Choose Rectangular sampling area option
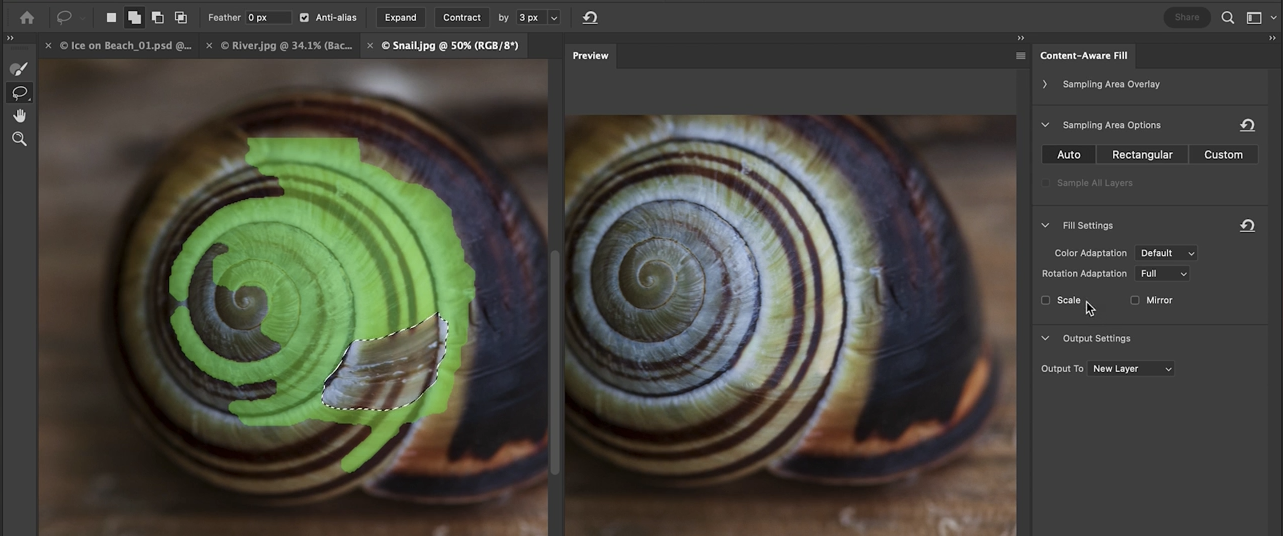The width and height of the screenshot is (1283, 536). click(x=1142, y=155)
